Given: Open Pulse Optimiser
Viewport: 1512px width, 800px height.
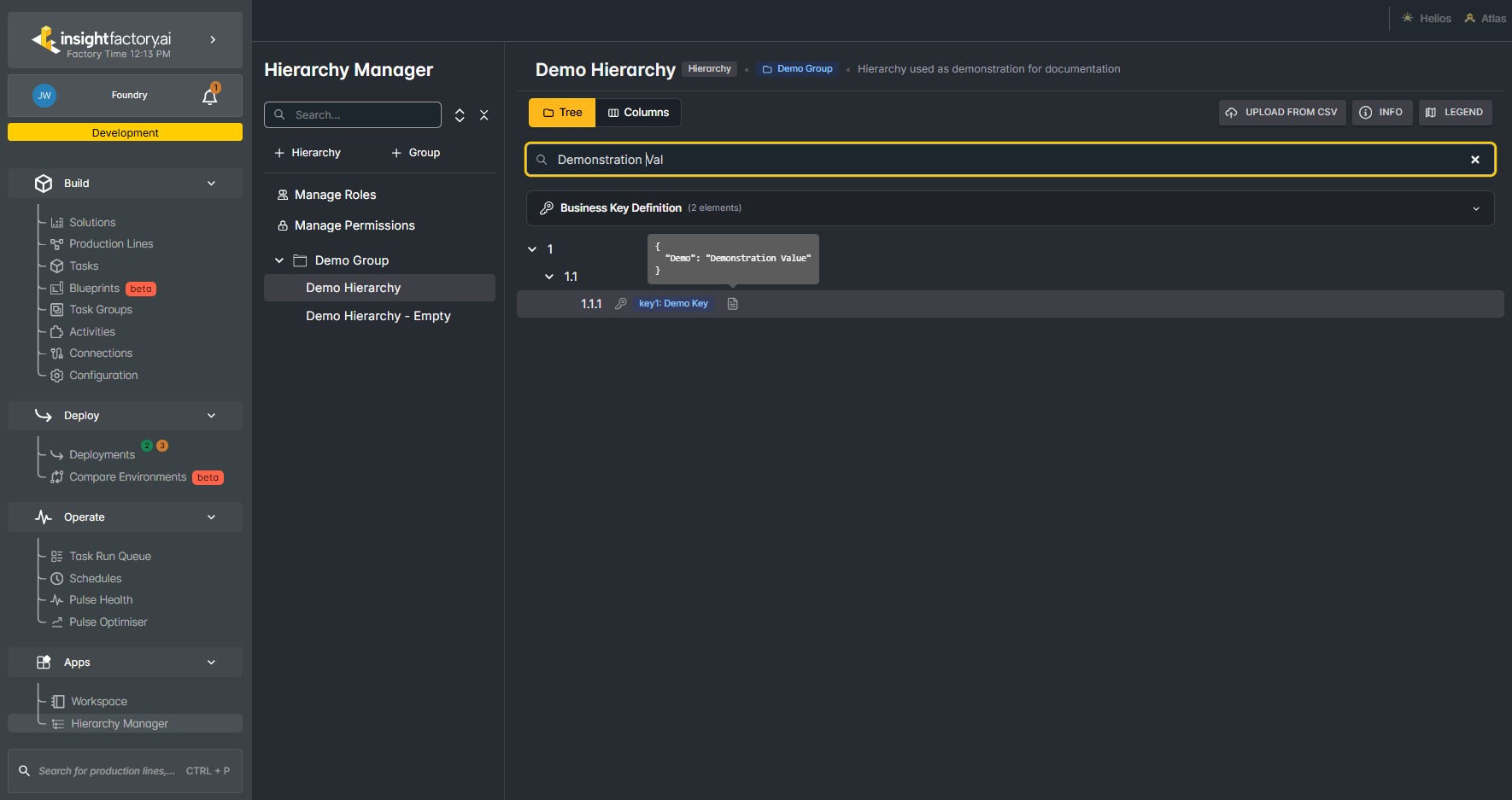Looking at the screenshot, I should [108, 622].
